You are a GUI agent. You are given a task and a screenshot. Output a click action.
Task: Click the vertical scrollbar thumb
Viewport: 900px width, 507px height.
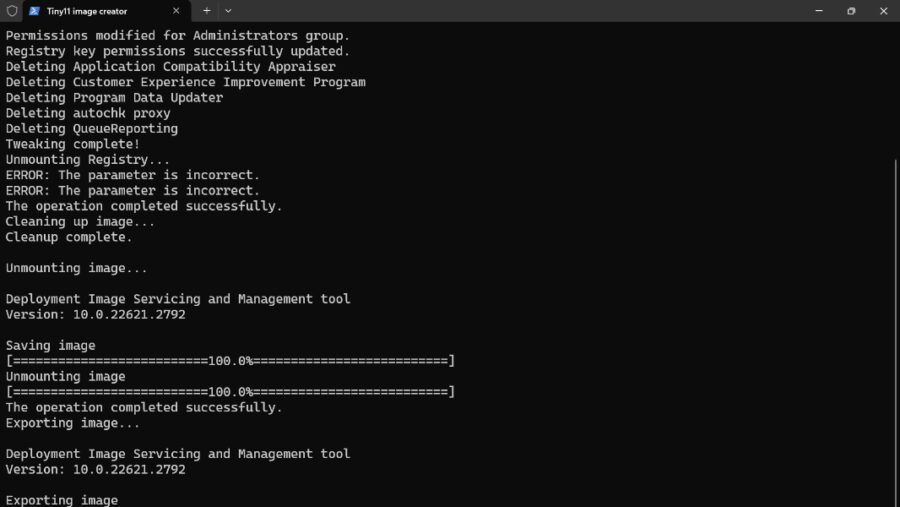pyautogui.click(x=894, y=330)
